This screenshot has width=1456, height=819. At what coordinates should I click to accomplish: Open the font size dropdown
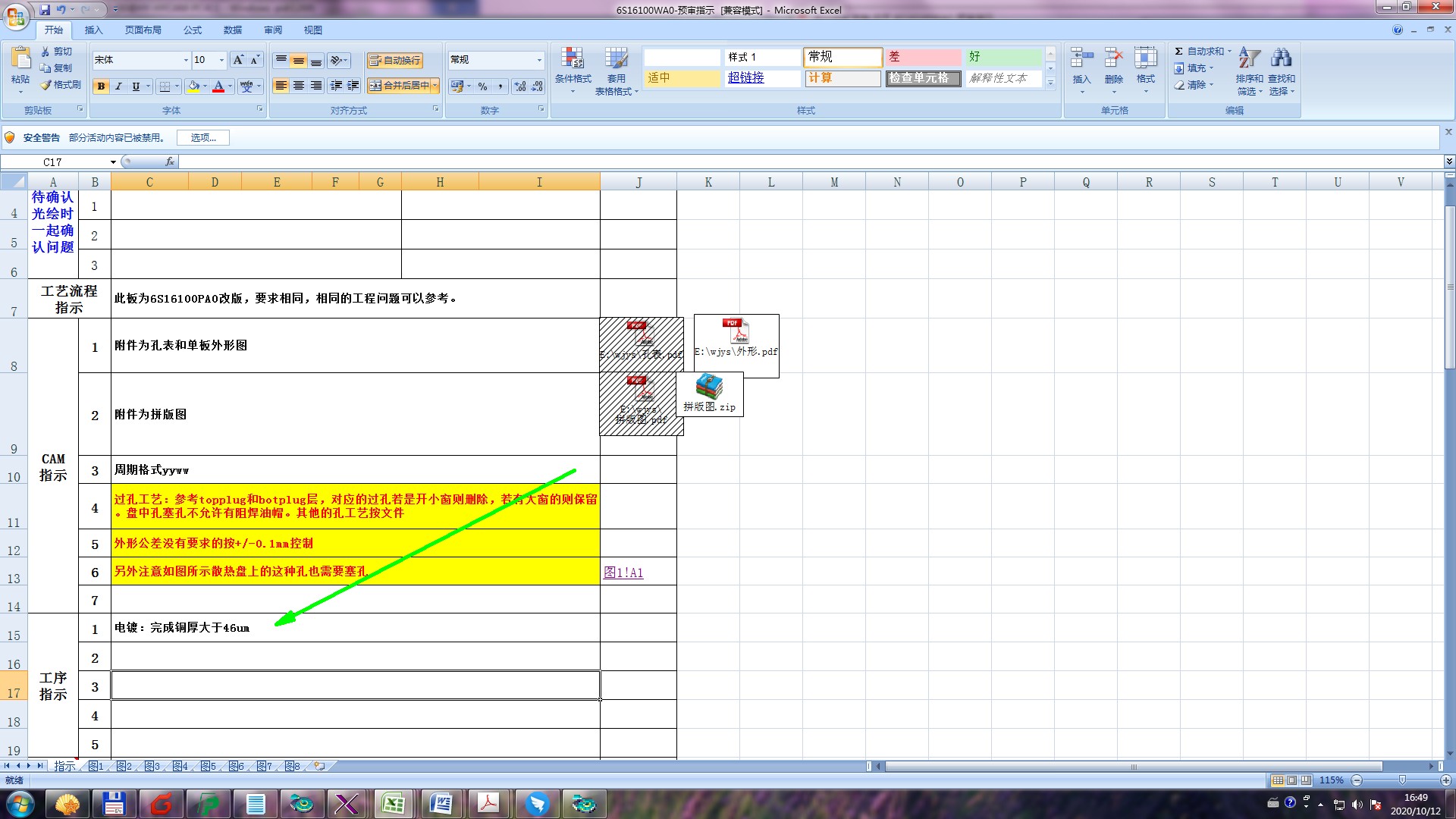(221, 60)
